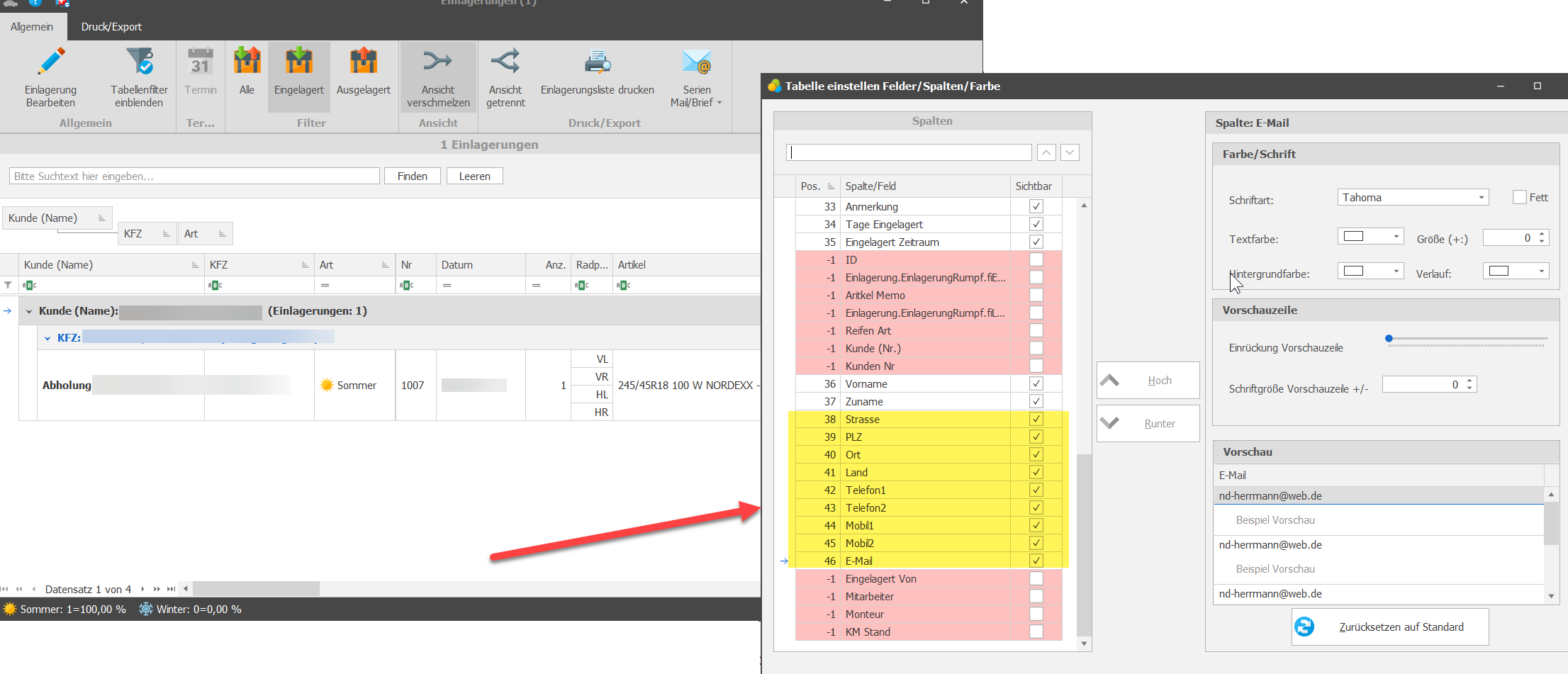Go to previous record in navigator
The height and width of the screenshot is (674, 1568).
point(33,589)
